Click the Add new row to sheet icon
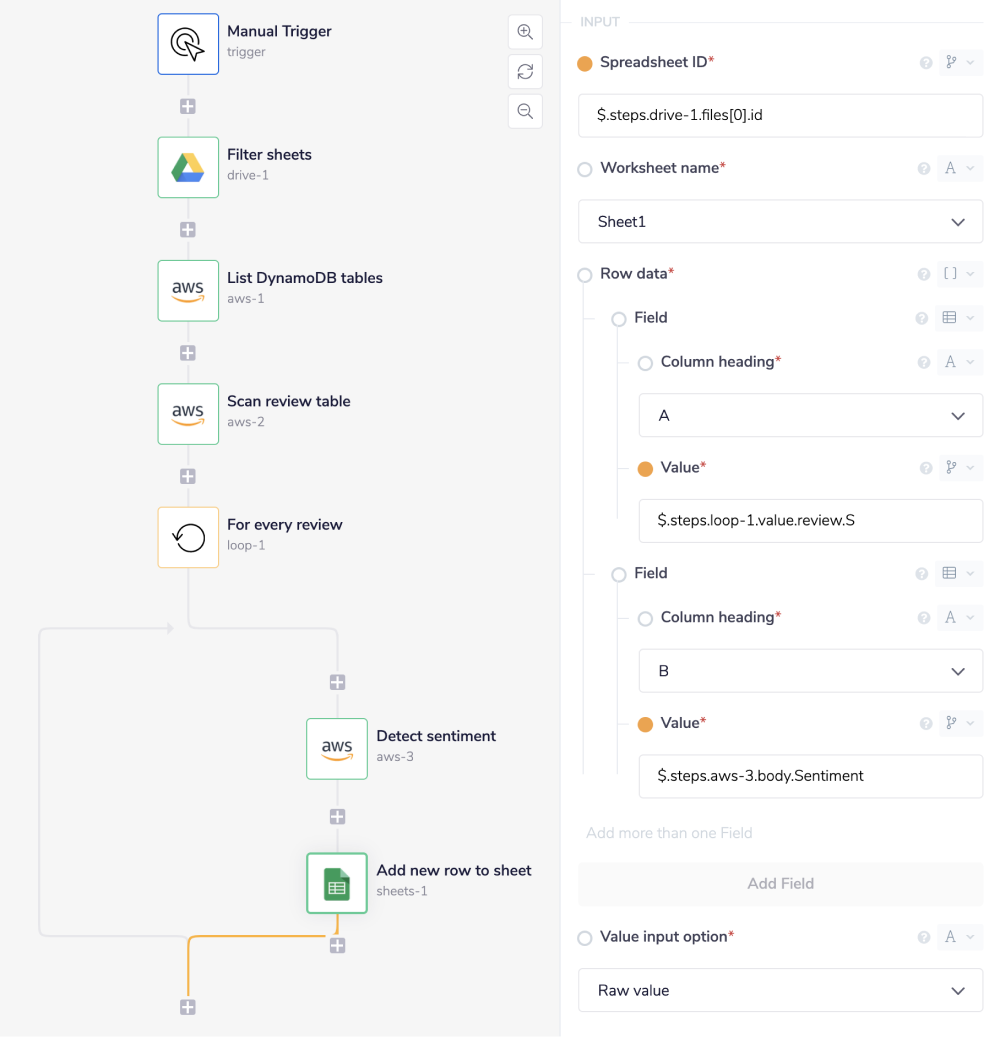1000x1037 pixels. 337,883
